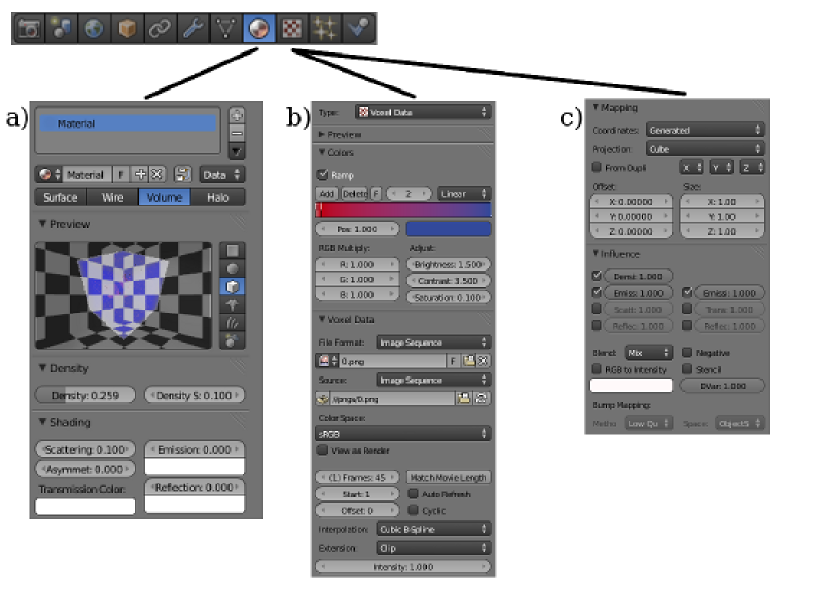Click the Transmission Color white swatch
This screenshot has width=830, height=606.
coord(85,507)
